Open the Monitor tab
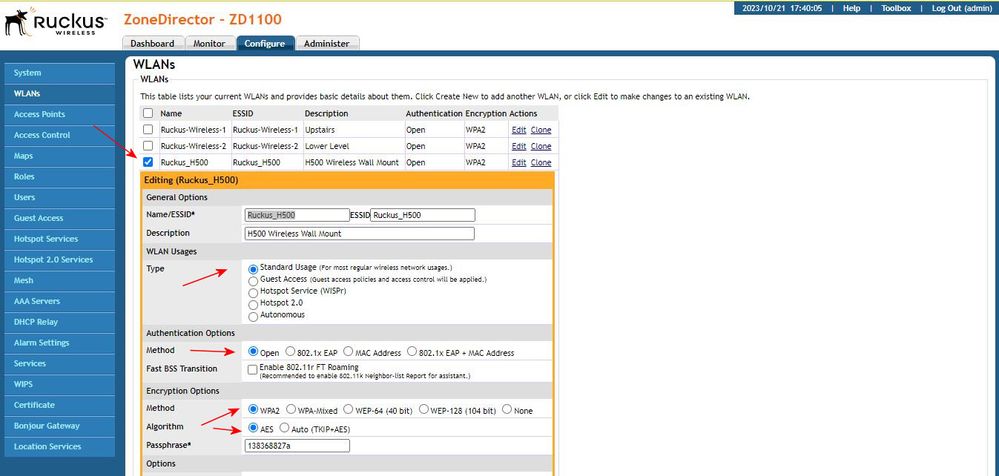 click(x=209, y=43)
